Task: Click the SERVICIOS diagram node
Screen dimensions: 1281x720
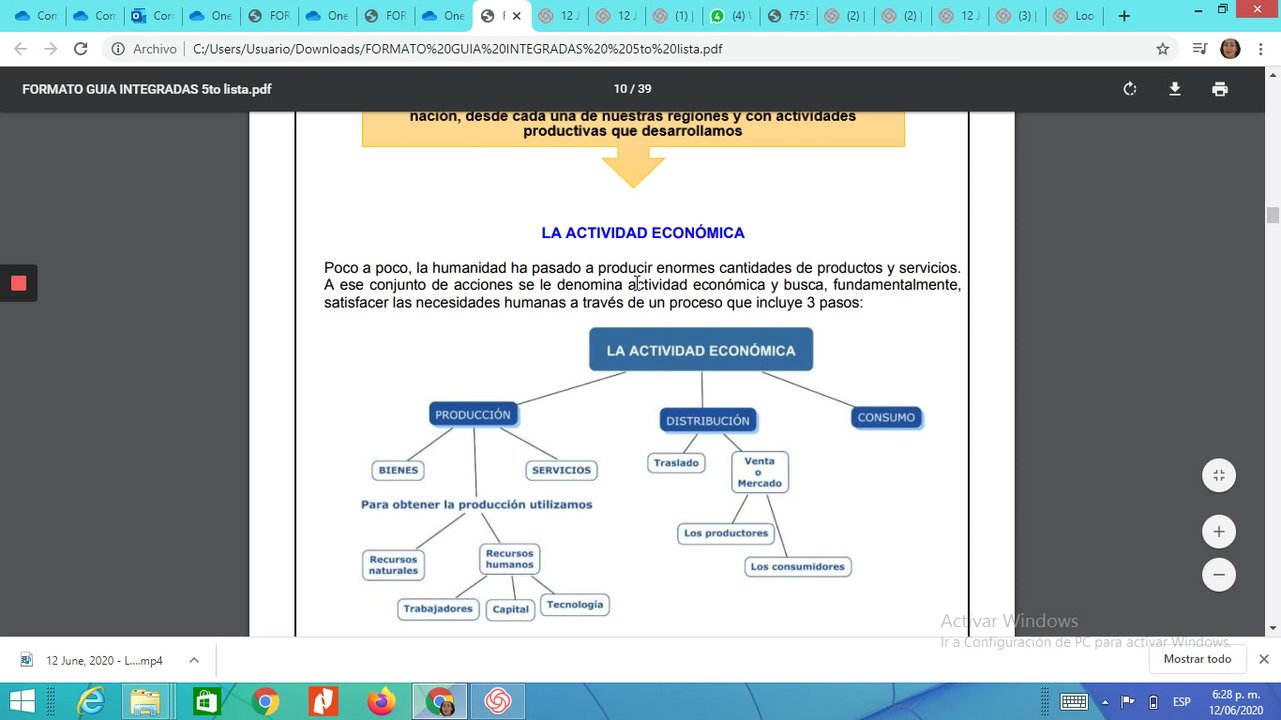Action: (x=561, y=470)
